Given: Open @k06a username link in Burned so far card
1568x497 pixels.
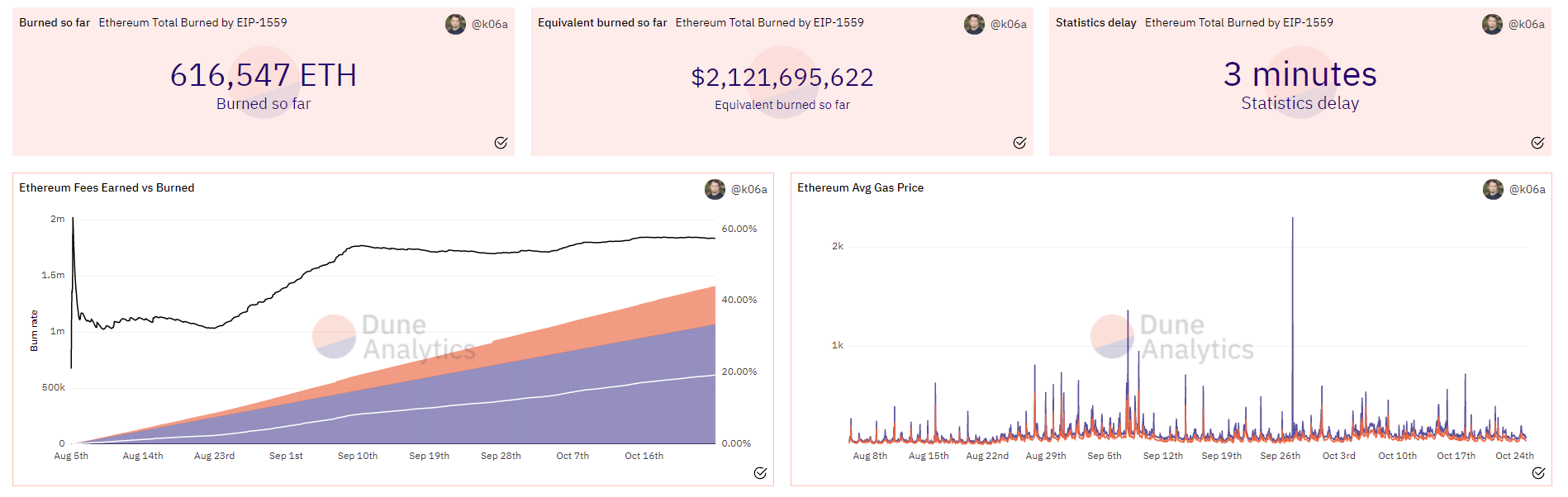Looking at the screenshot, I should tap(490, 24).
